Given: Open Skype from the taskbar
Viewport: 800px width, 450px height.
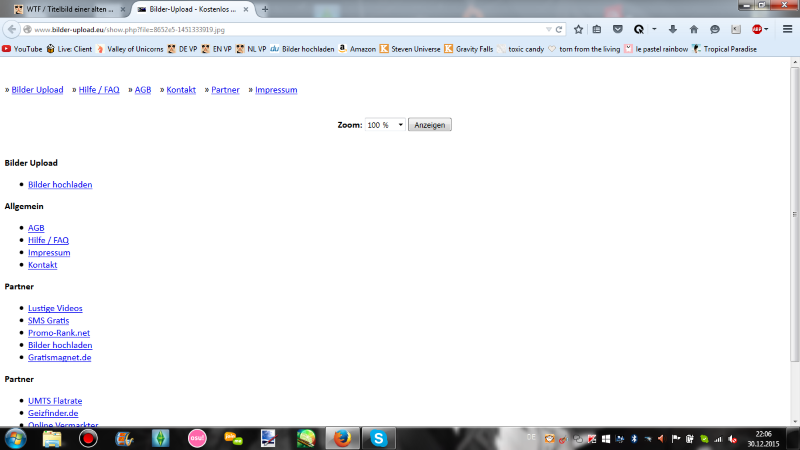Looking at the screenshot, I should click(378, 437).
